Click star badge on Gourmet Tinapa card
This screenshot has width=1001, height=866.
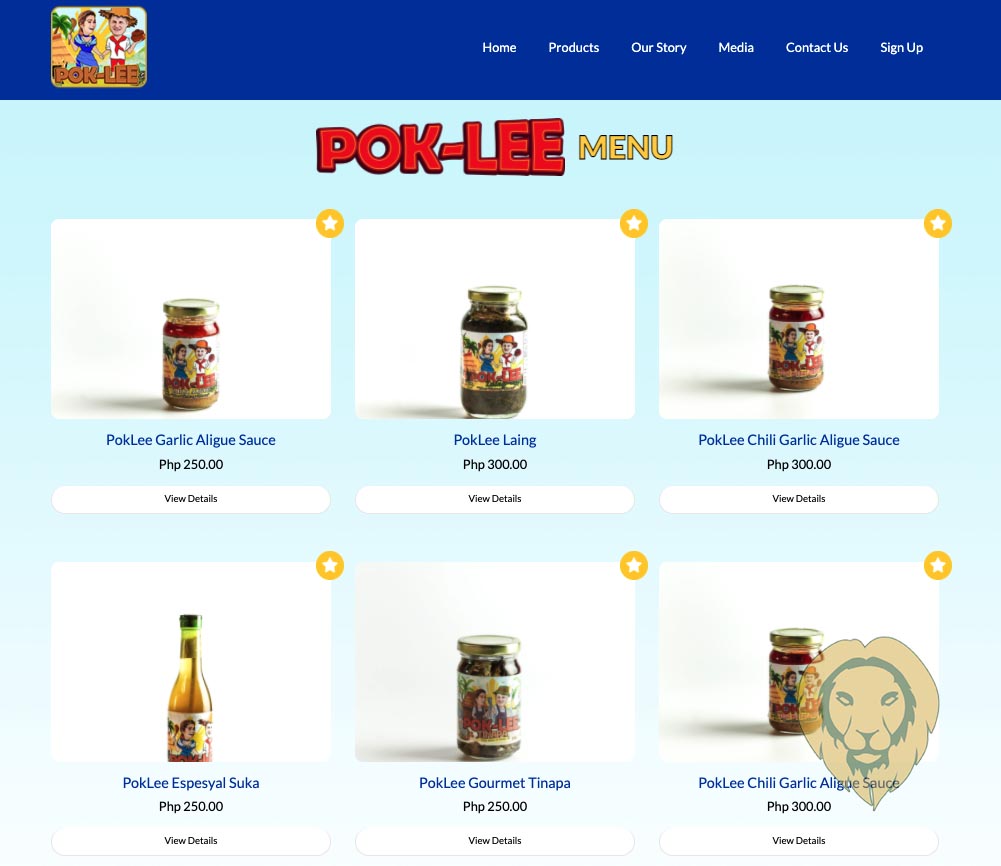click(x=634, y=565)
